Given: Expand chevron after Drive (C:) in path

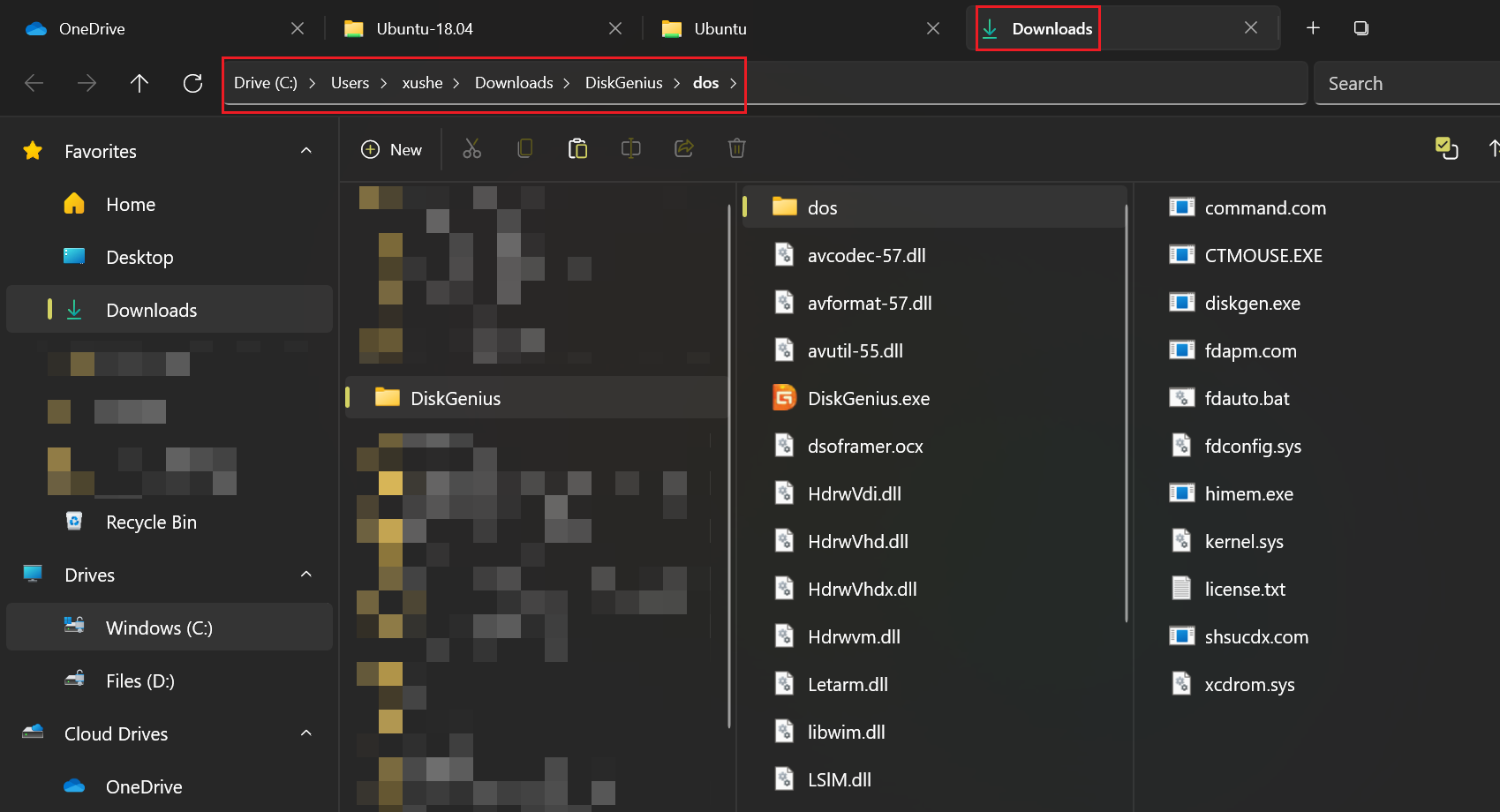Looking at the screenshot, I should click(313, 83).
